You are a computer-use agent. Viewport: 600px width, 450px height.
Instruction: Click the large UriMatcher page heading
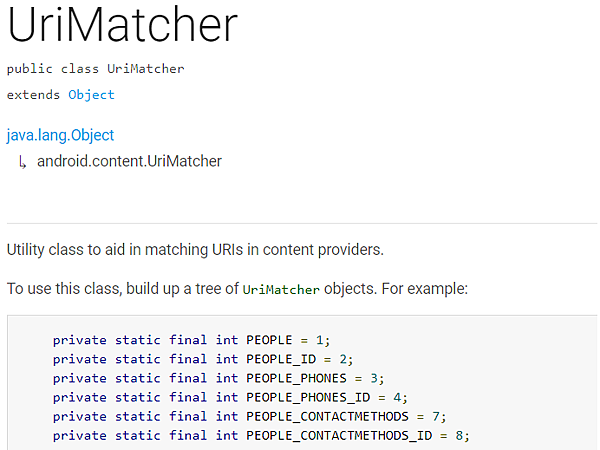point(122,25)
